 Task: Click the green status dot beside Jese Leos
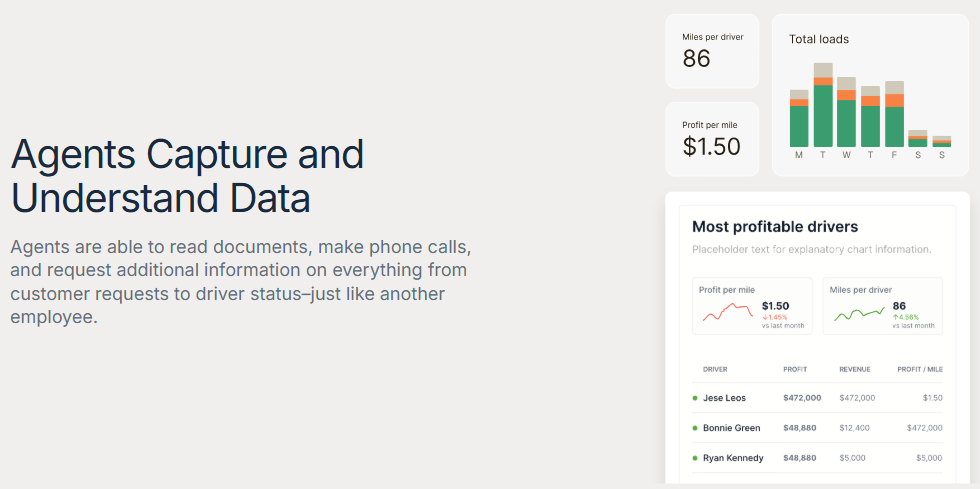[x=695, y=398]
